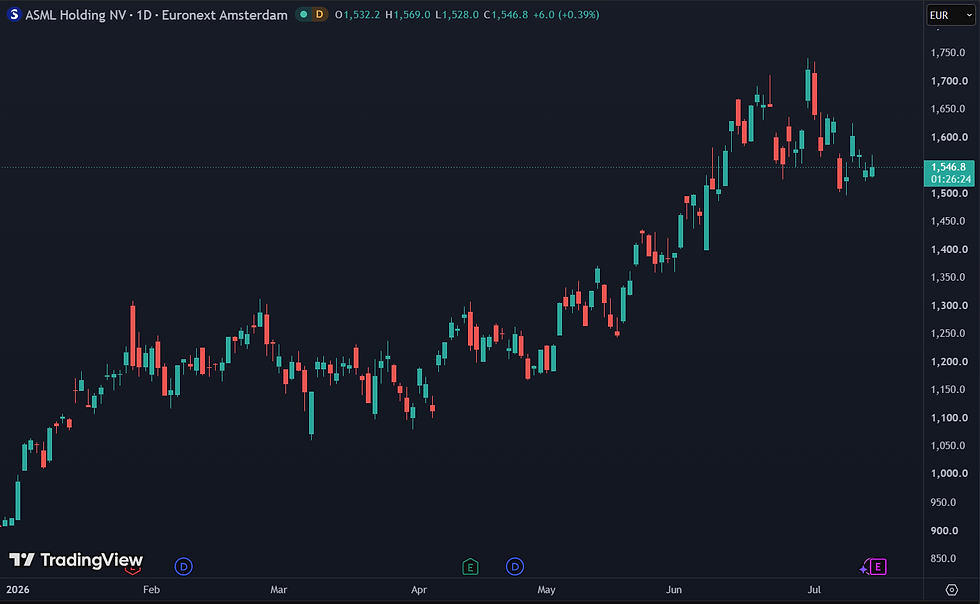Click the Jul label on the time axis
Image resolution: width=980 pixels, height=604 pixels.
click(x=814, y=590)
